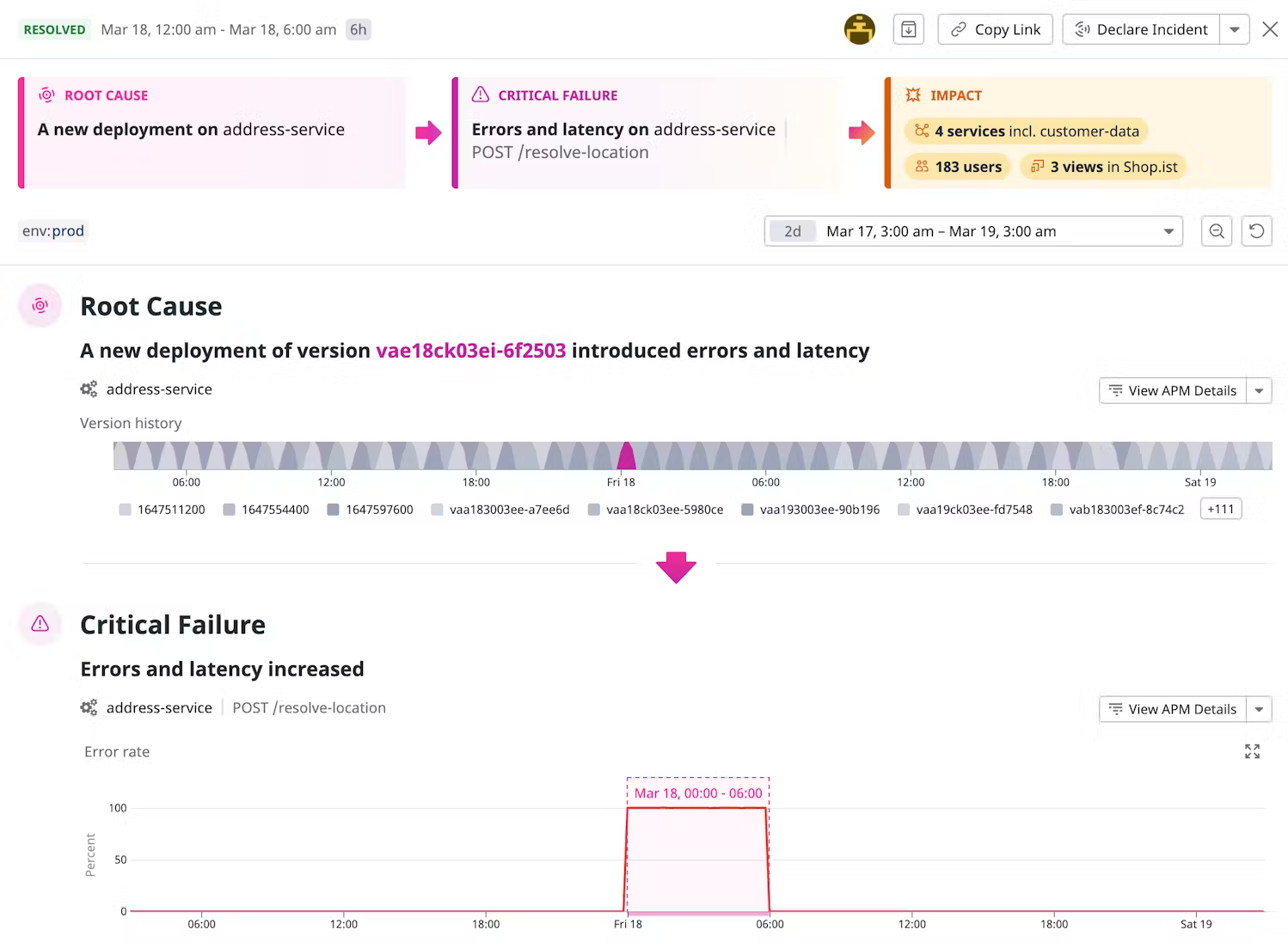This screenshot has width=1288, height=942.
Task: Open the version link vae18ck03ei-6f2503
Action: pyautogui.click(x=471, y=350)
